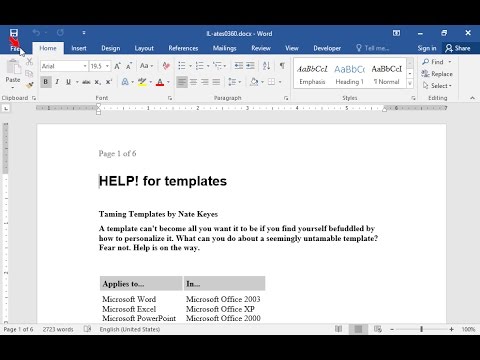The width and height of the screenshot is (480, 360).
Task: Click the Multilevel List icon
Action: click(x=217, y=66)
